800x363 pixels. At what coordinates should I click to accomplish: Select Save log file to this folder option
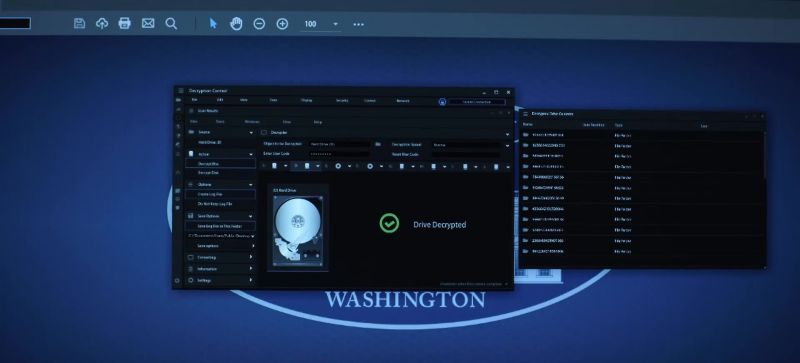[220, 226]
